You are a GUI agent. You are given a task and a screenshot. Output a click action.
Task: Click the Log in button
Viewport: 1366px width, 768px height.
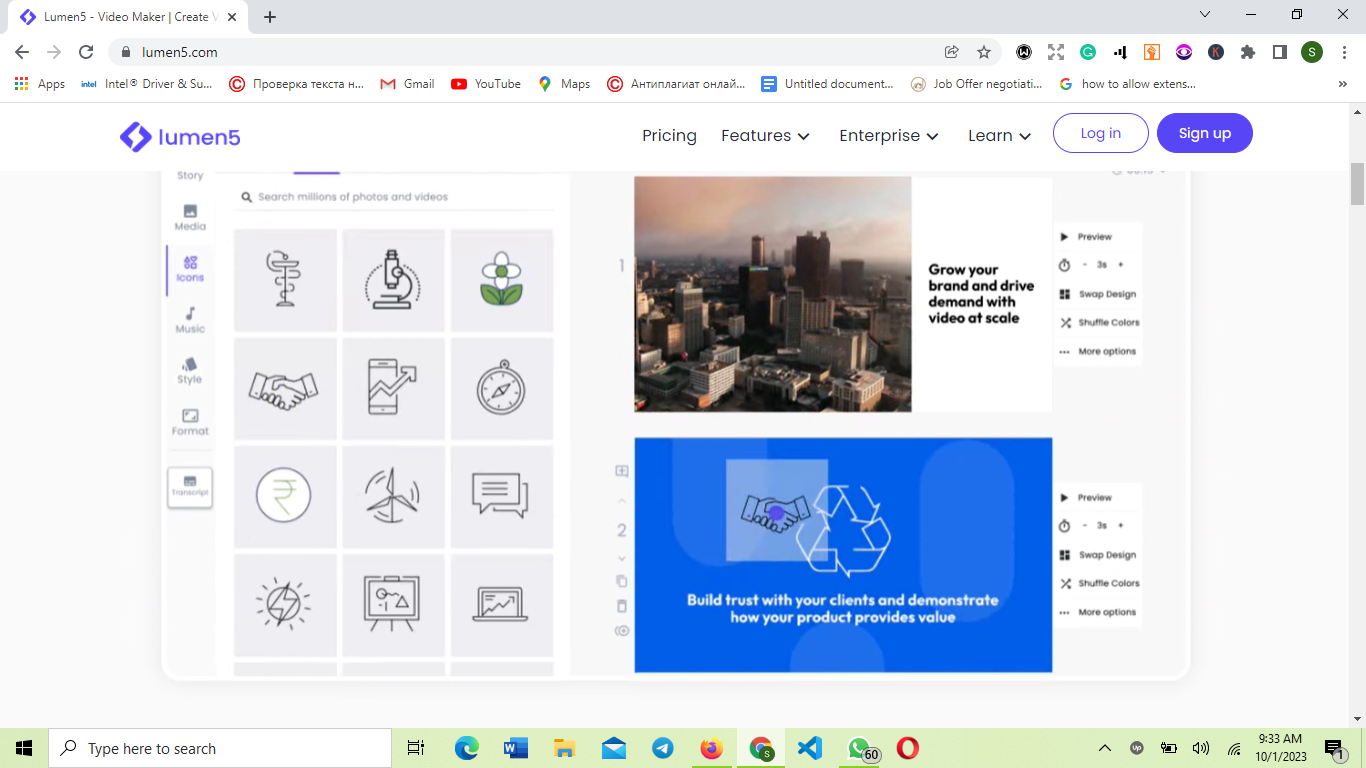coord(1101,133)
